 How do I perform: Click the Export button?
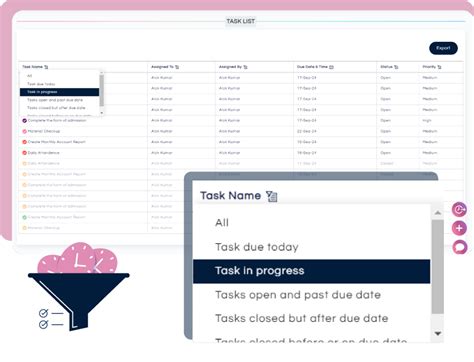point(443,48)
